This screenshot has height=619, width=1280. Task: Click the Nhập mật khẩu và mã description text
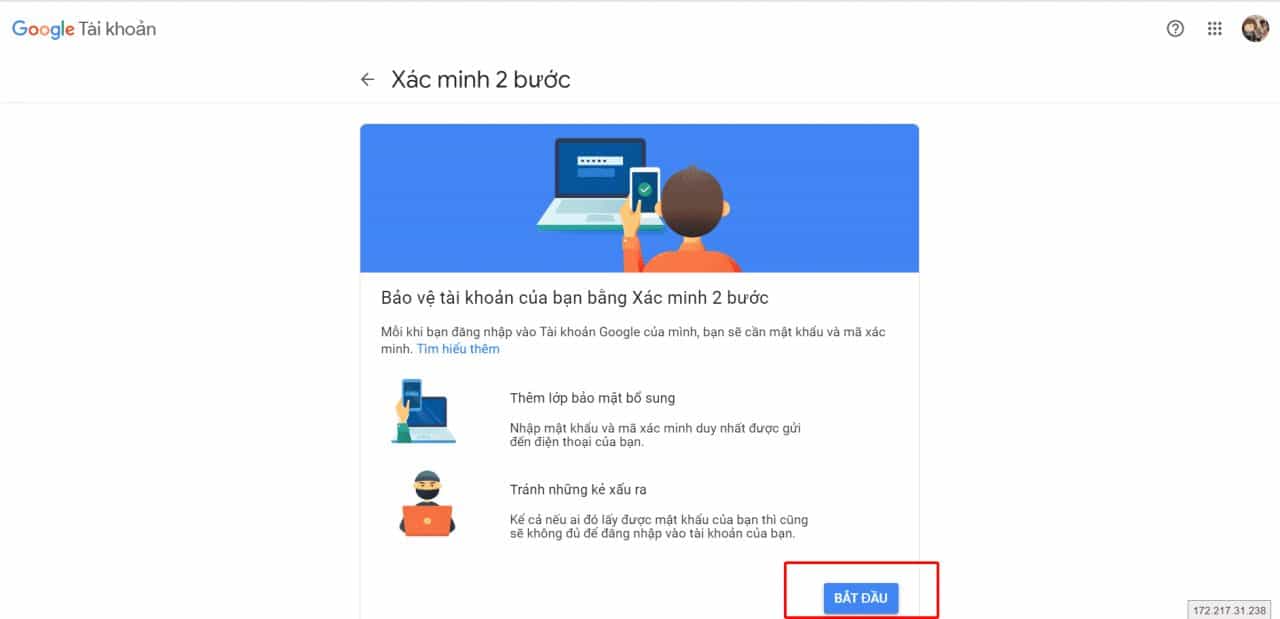pos(656,435)
